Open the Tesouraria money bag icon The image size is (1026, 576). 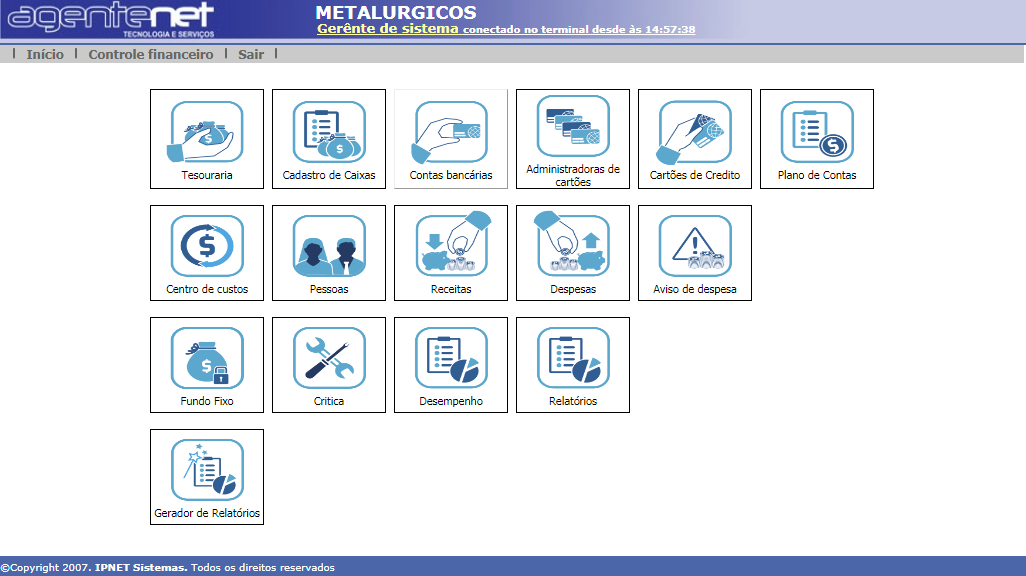(x=207, y=132)
